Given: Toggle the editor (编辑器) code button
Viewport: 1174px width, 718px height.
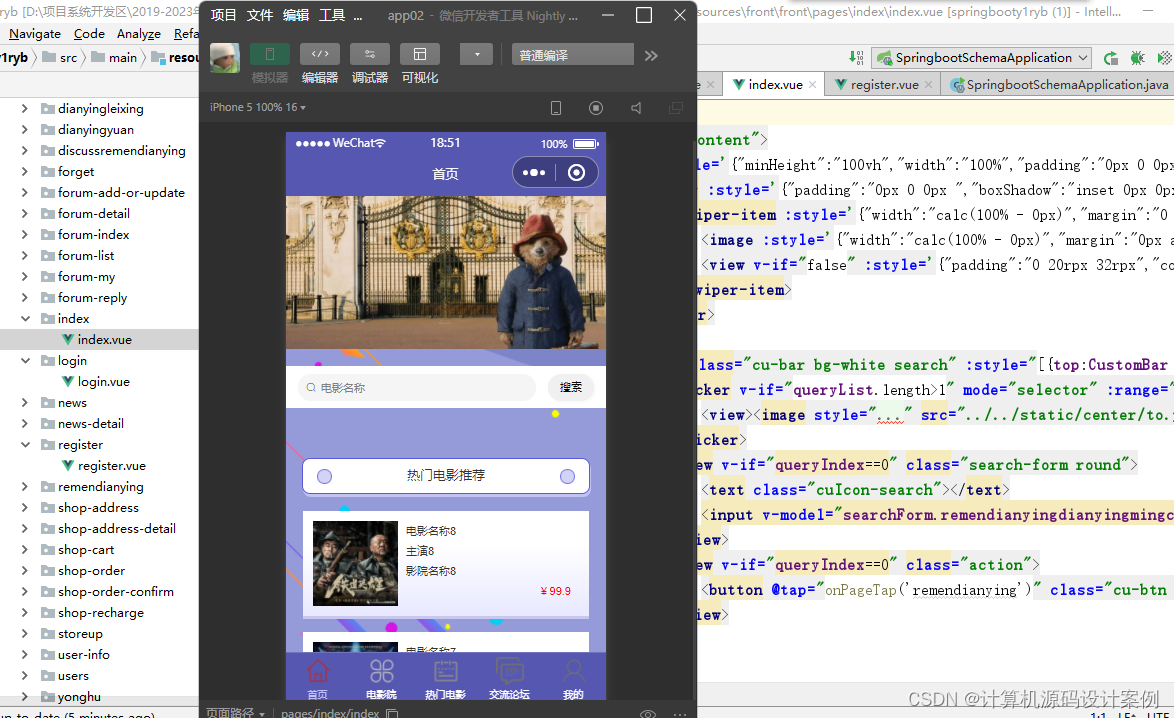Looking at the screenshot, I should point(320,55).
